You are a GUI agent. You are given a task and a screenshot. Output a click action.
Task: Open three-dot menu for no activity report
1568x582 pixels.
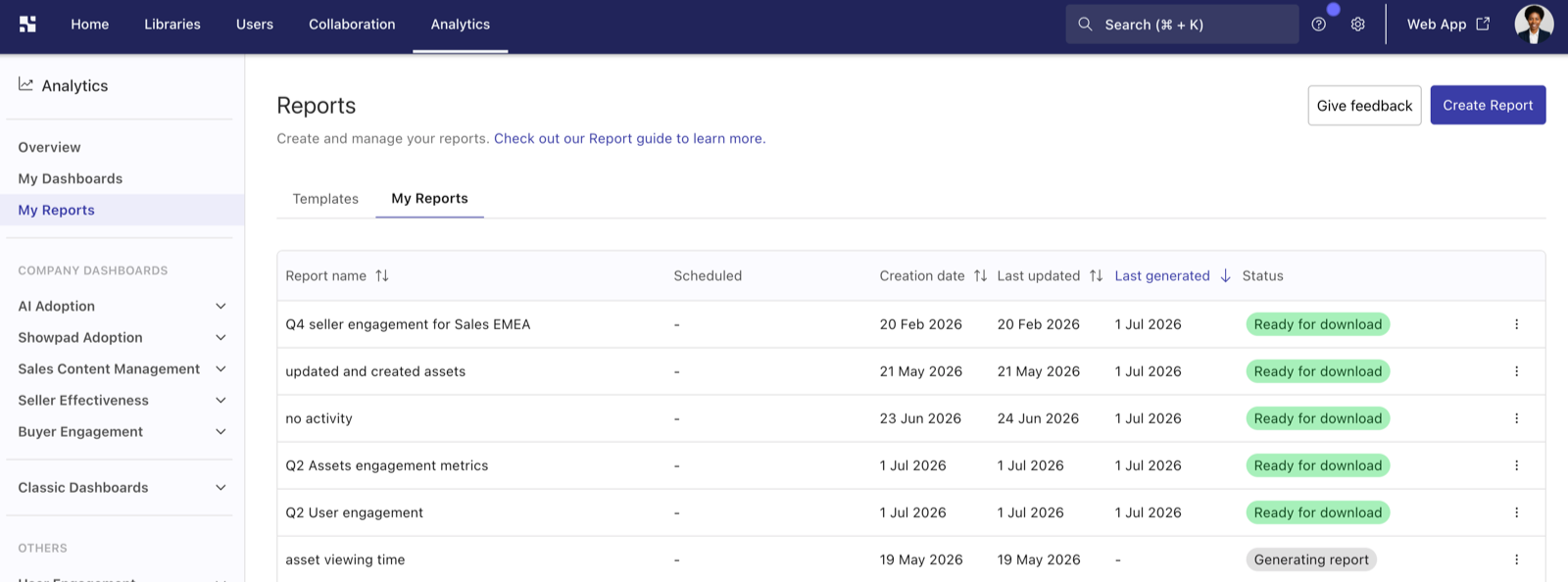pyautogui.click(x=1516, y=418)
